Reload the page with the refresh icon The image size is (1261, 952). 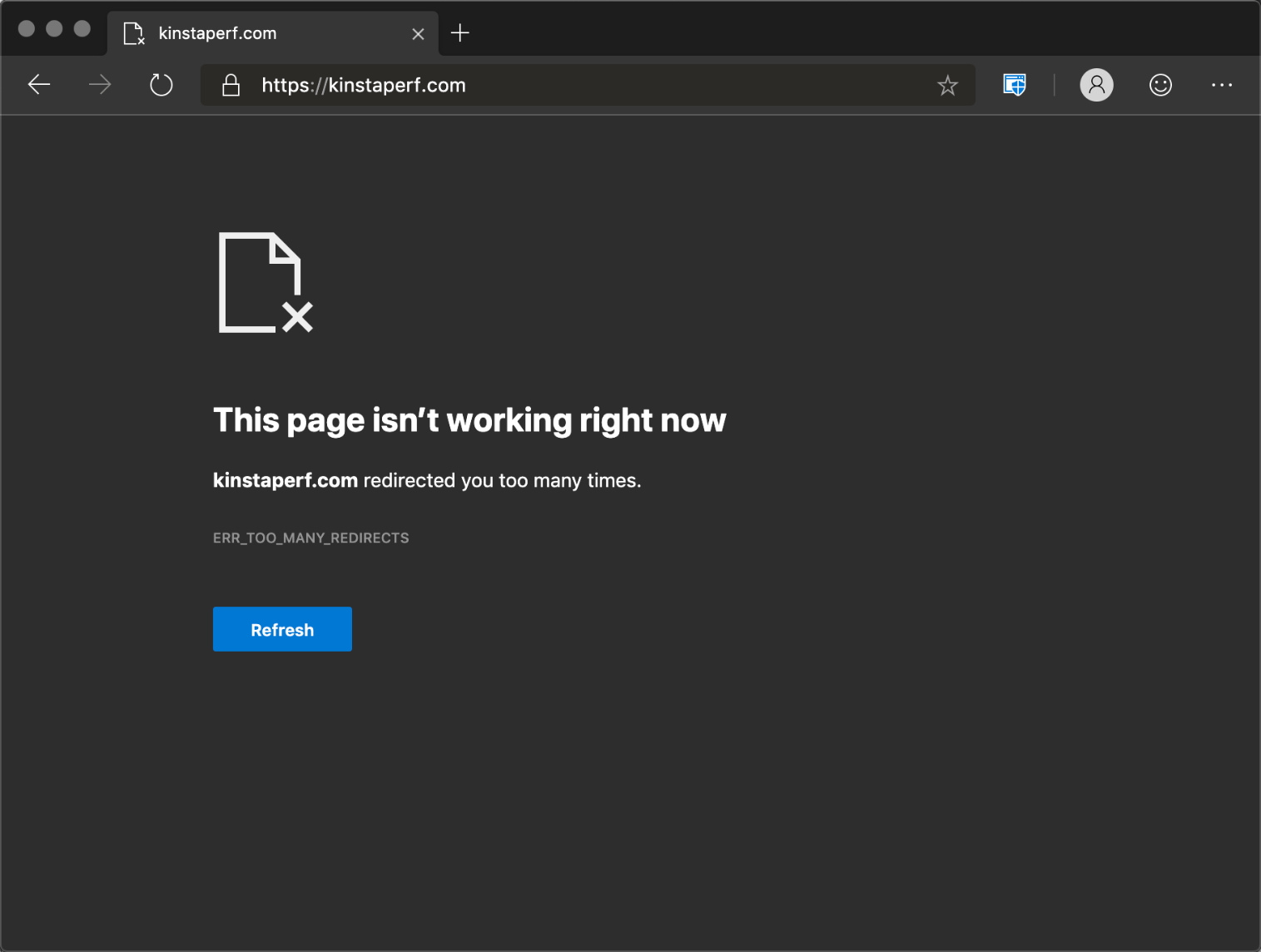coord(161,84)
